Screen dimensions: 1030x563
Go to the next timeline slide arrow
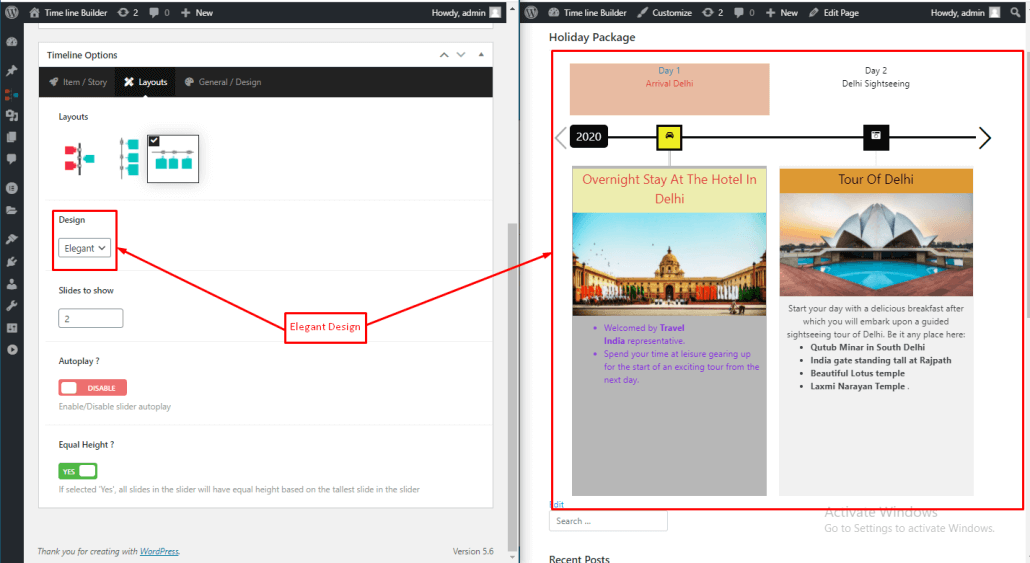[x=984, y=138]
